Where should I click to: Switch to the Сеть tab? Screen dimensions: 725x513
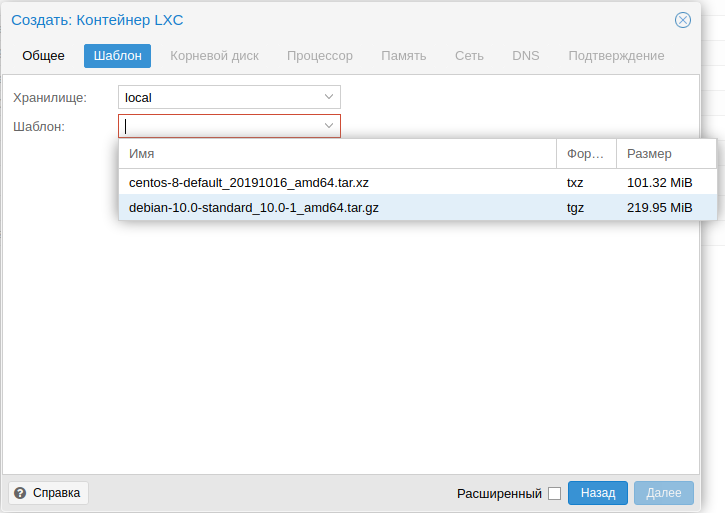click(469, 56)
